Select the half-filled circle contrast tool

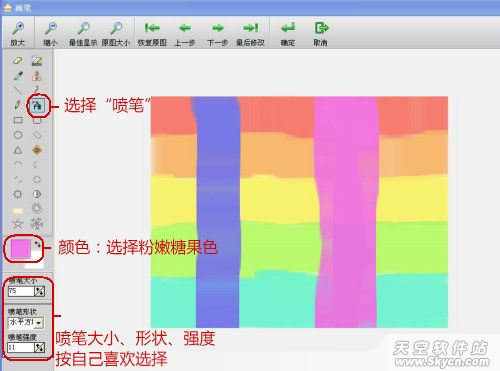tap(37, 194)
